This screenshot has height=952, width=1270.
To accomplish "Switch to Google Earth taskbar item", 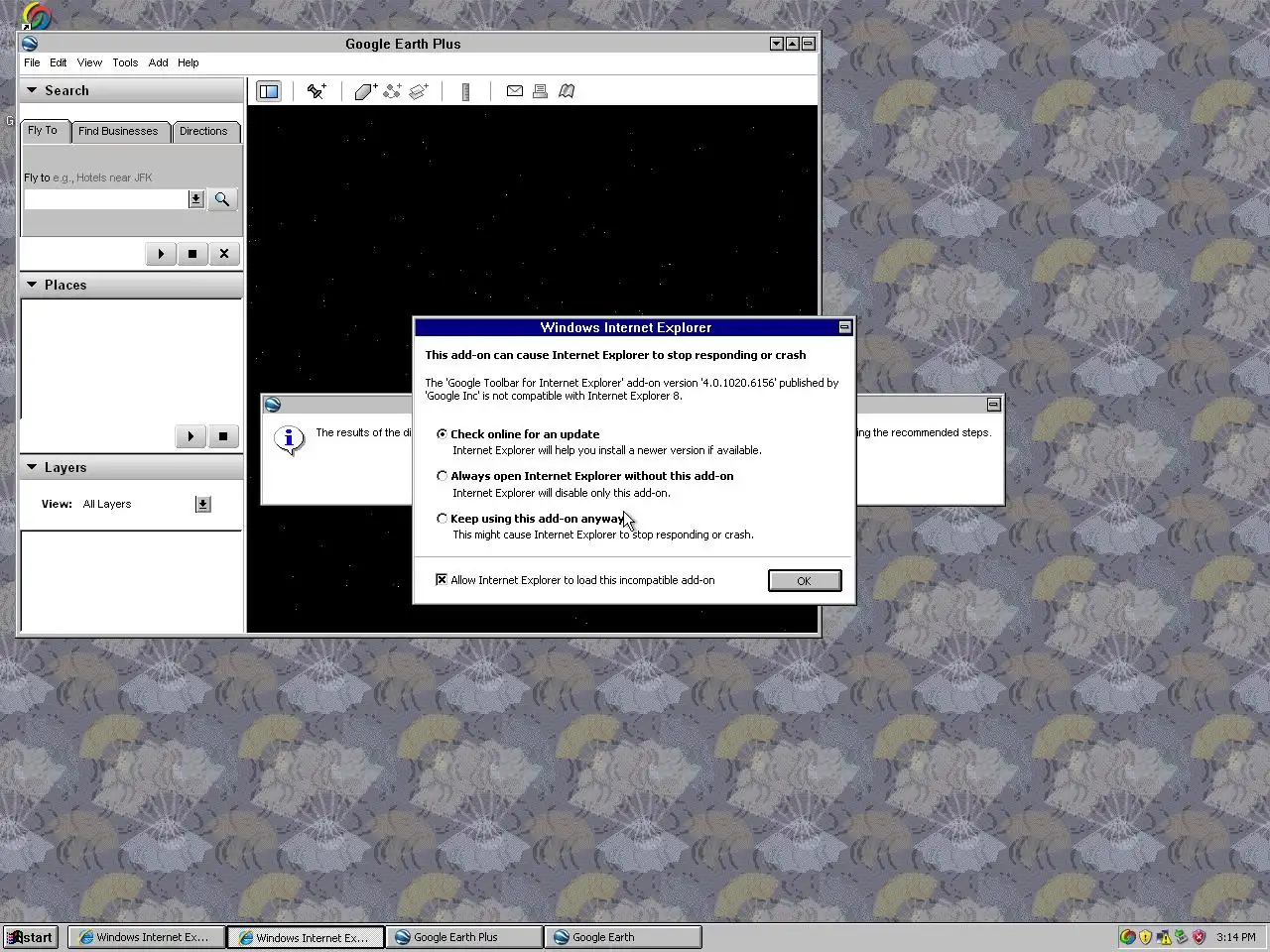I will 623,937.
